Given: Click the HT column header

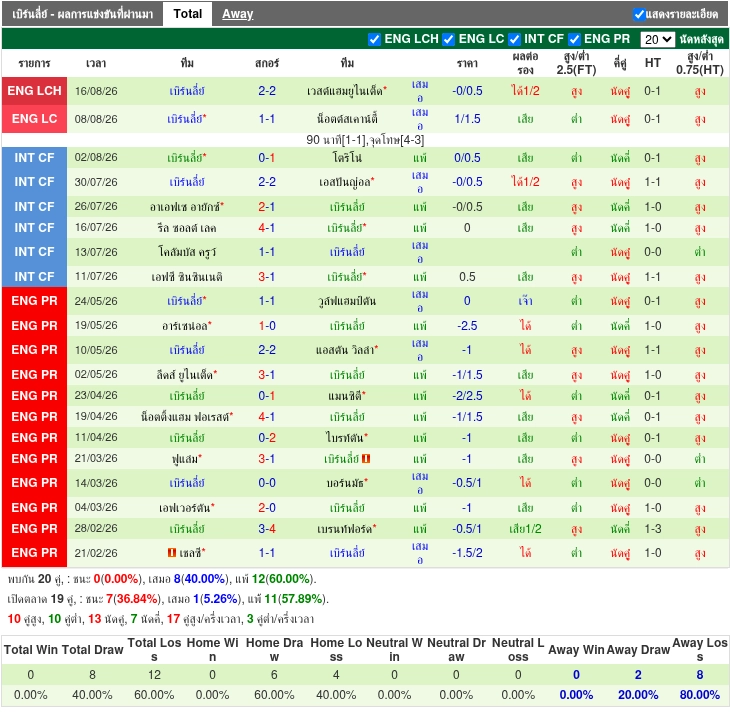Looking at the screenshot, I should pos(652,63).
